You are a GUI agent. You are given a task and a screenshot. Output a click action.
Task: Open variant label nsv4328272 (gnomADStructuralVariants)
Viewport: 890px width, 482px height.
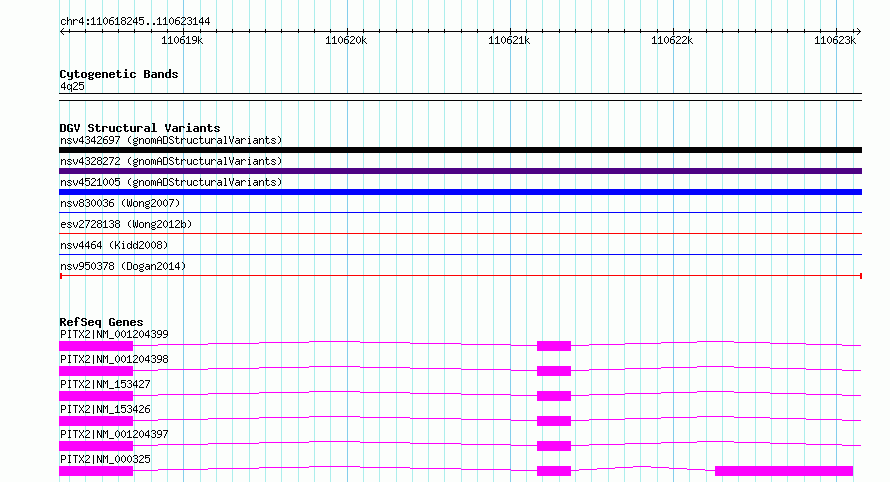pos(171,161)
